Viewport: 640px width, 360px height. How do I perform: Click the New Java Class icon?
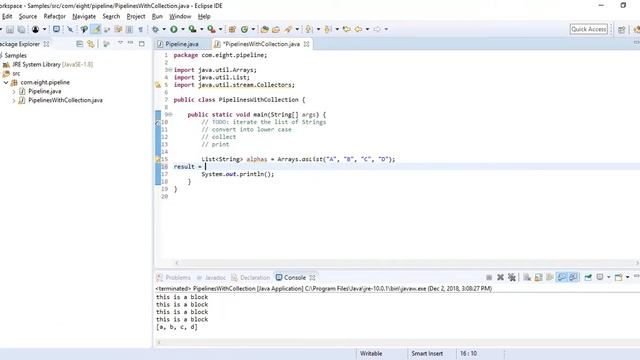click(x=244, y=29)
